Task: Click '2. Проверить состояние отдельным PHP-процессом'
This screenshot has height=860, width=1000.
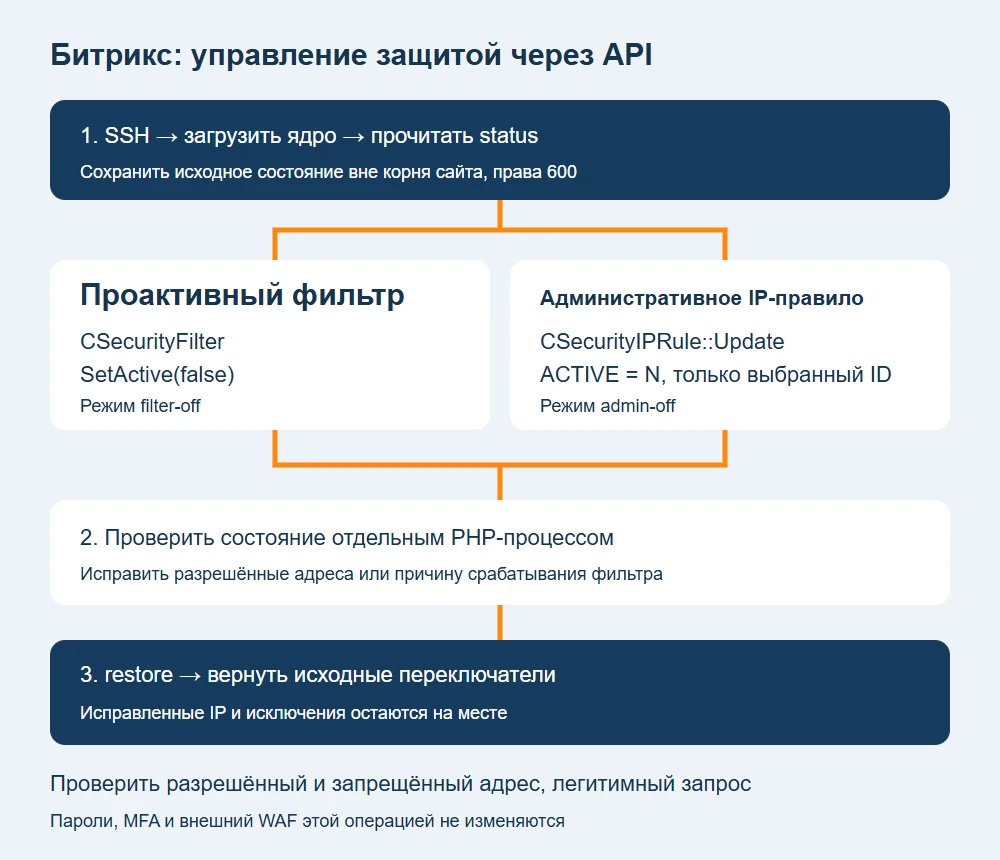Action: (347, 538)
